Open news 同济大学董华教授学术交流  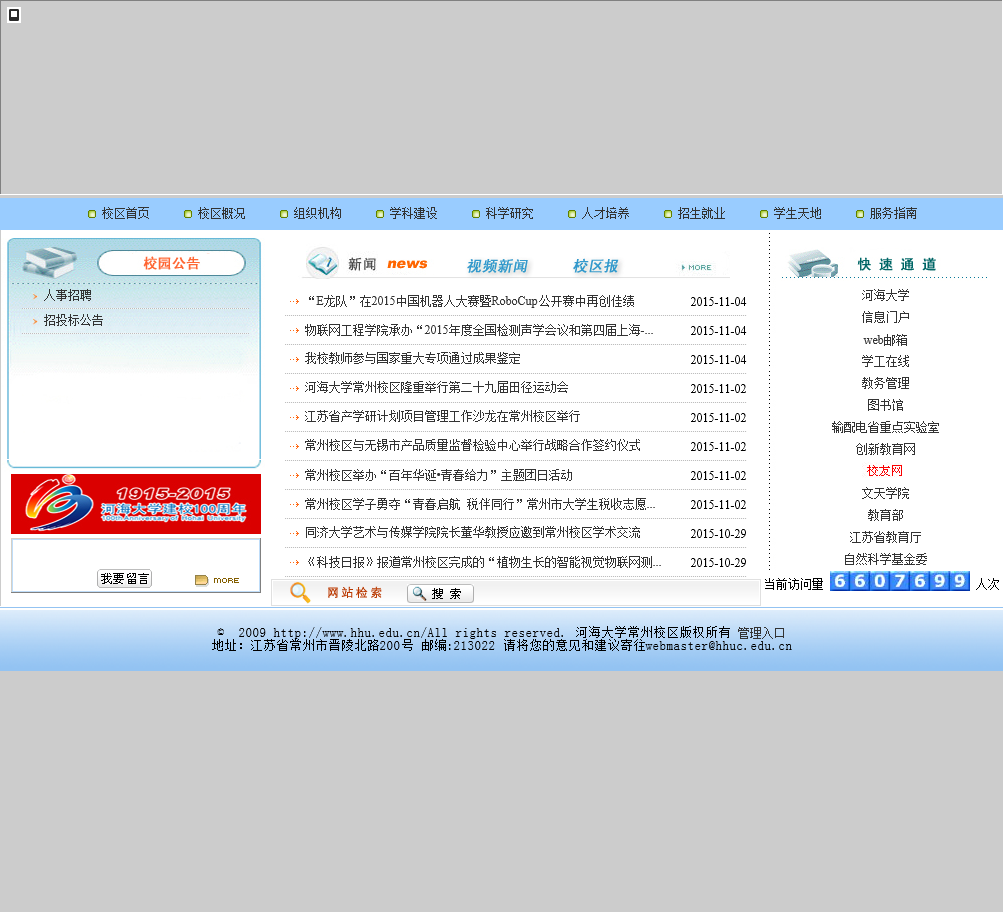pyautogui.click(x=472, y=533)
